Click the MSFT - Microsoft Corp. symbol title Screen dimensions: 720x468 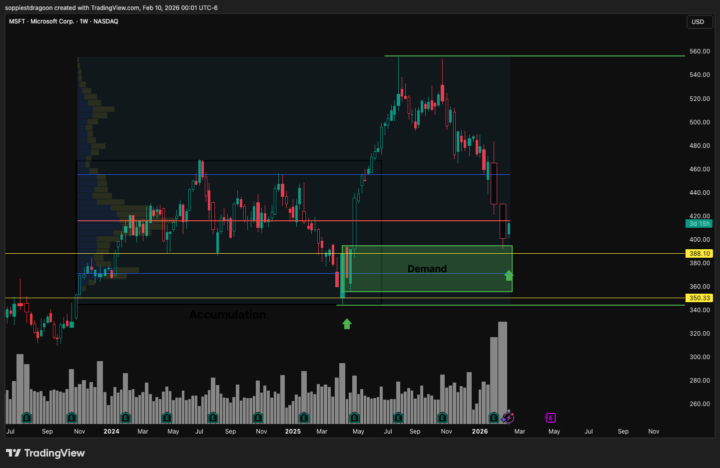coord(63,21)
